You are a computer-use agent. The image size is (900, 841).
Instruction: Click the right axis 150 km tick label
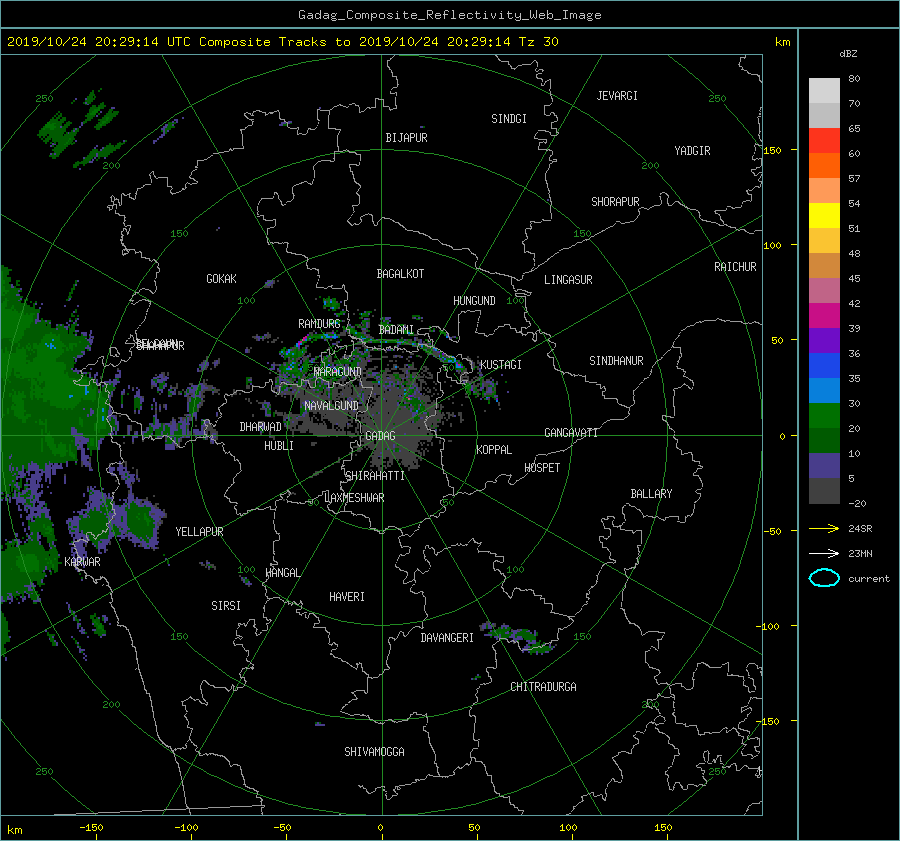point(772,150)
